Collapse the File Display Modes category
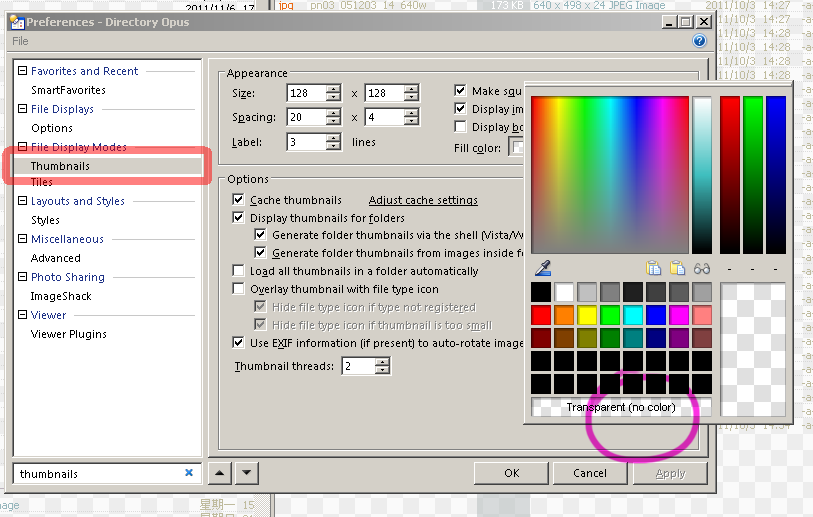 pyautogui.click(x=22, y=147)
